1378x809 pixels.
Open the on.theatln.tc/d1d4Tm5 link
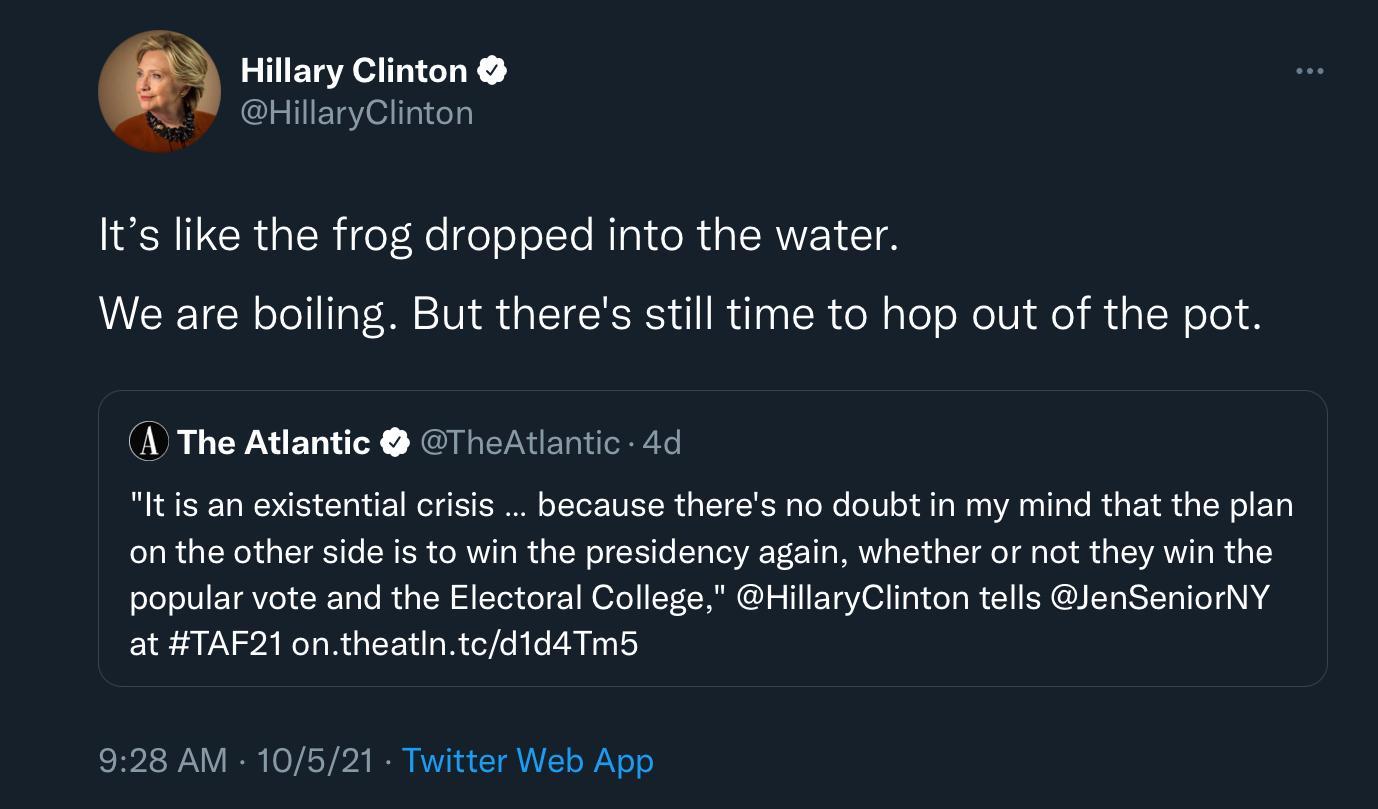point(464,644)
